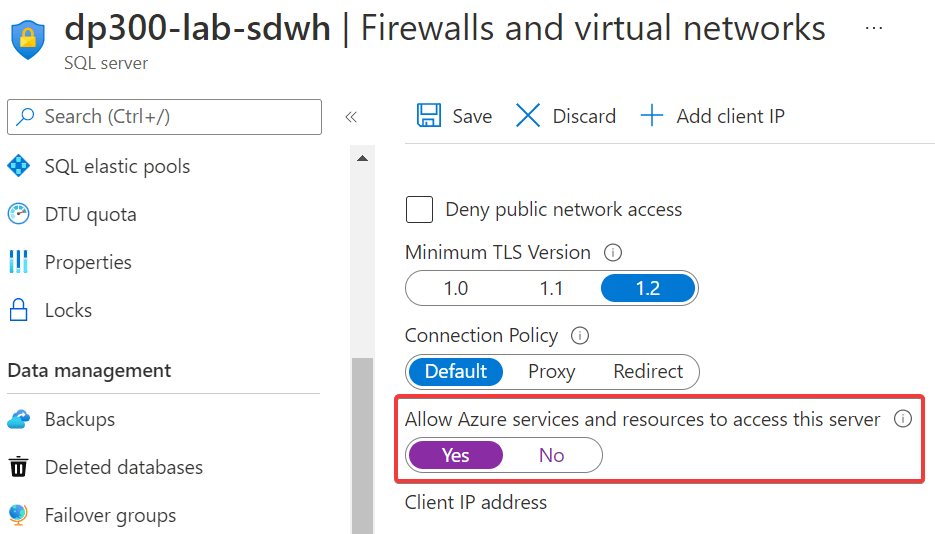Viewport: 935px width, 534px height.
Task: Open SQL elastic pools from sidebar
Action: tap(117, 166)
